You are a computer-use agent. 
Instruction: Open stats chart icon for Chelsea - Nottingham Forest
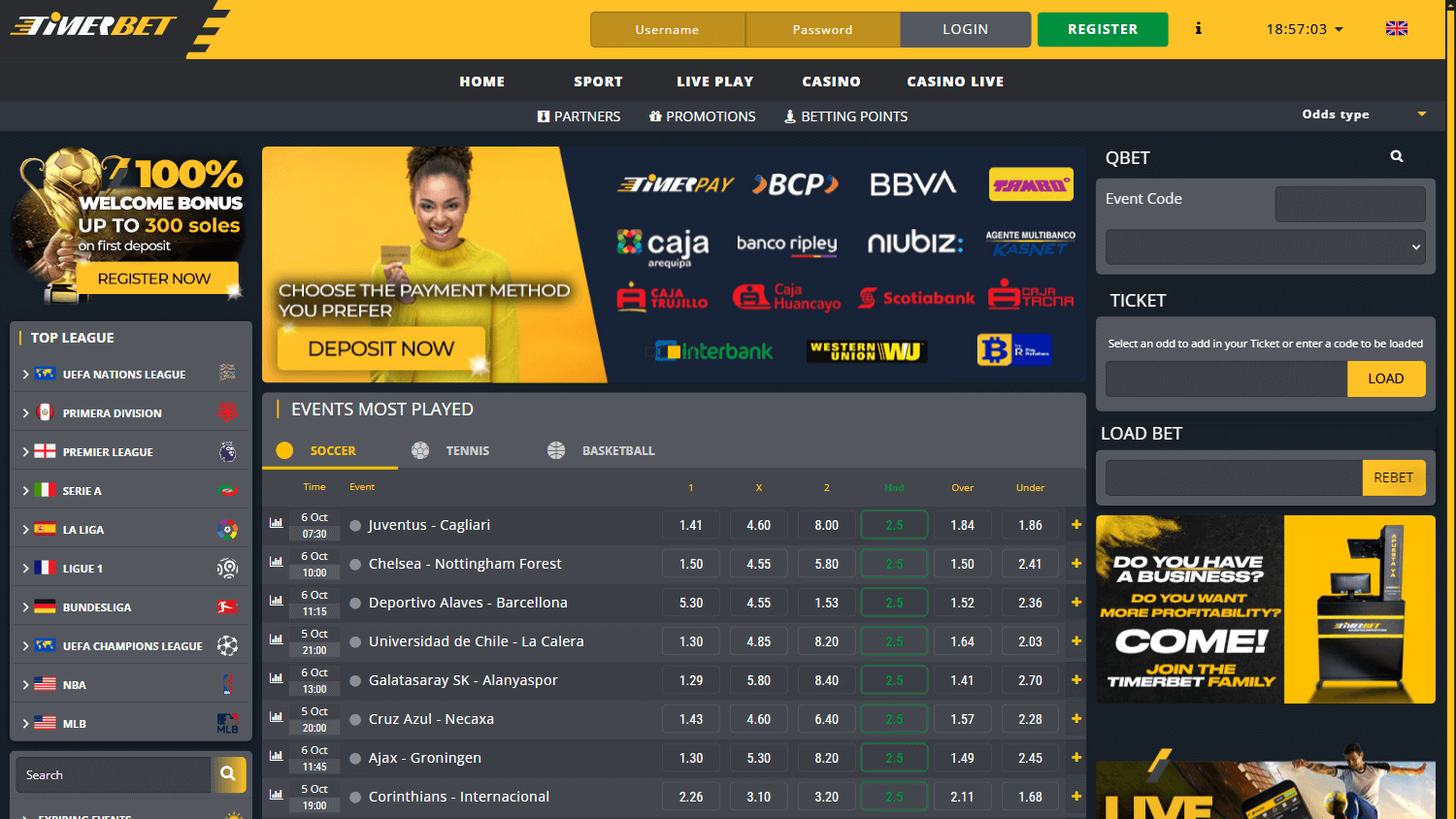277,562
